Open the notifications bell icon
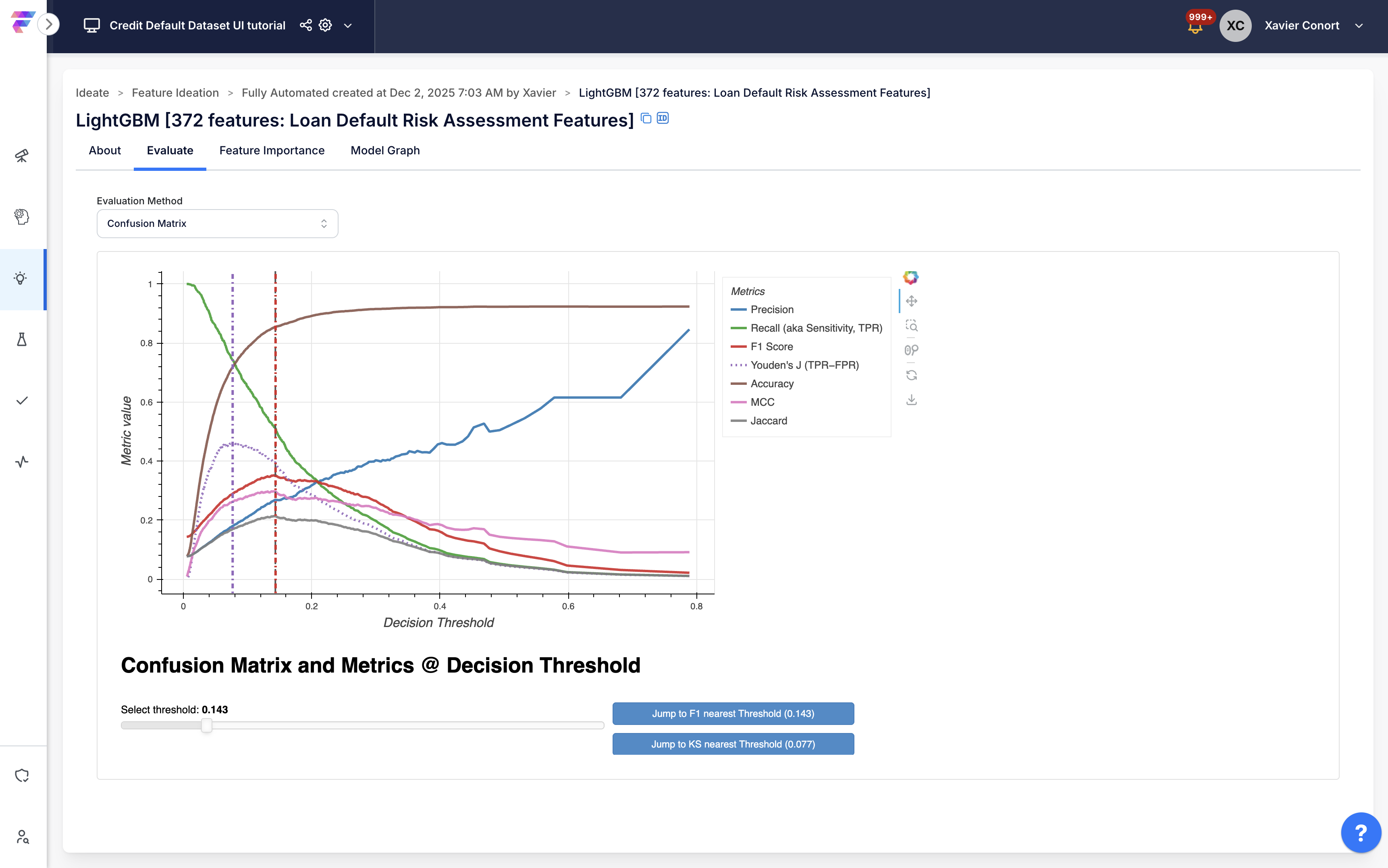 point(1195,27)
